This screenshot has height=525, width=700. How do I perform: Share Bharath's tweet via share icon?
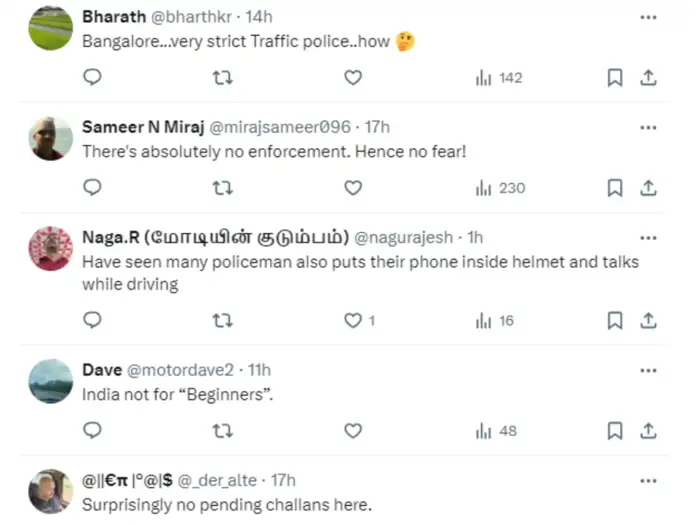tap(648, 77)
